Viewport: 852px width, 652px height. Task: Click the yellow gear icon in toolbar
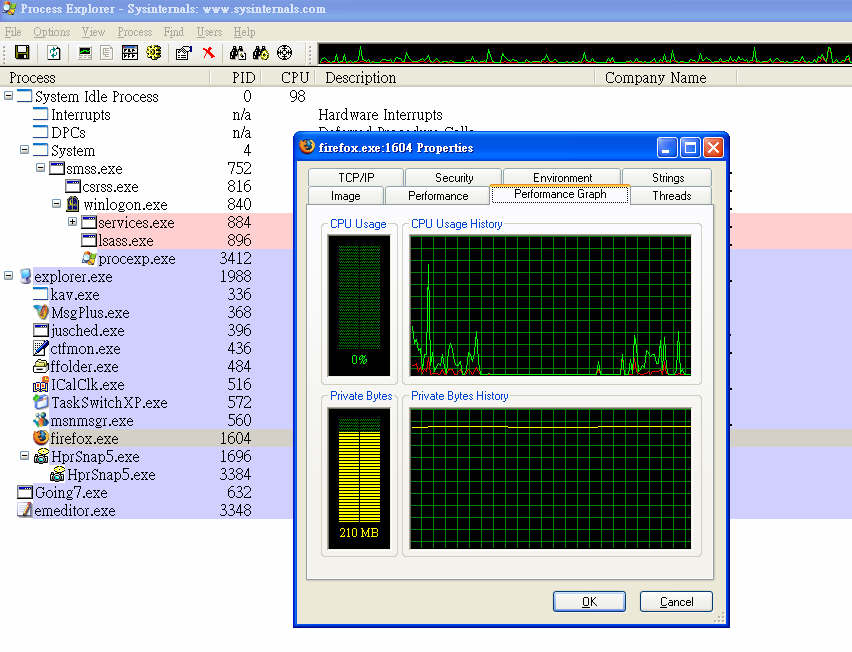tap(153, 53)
